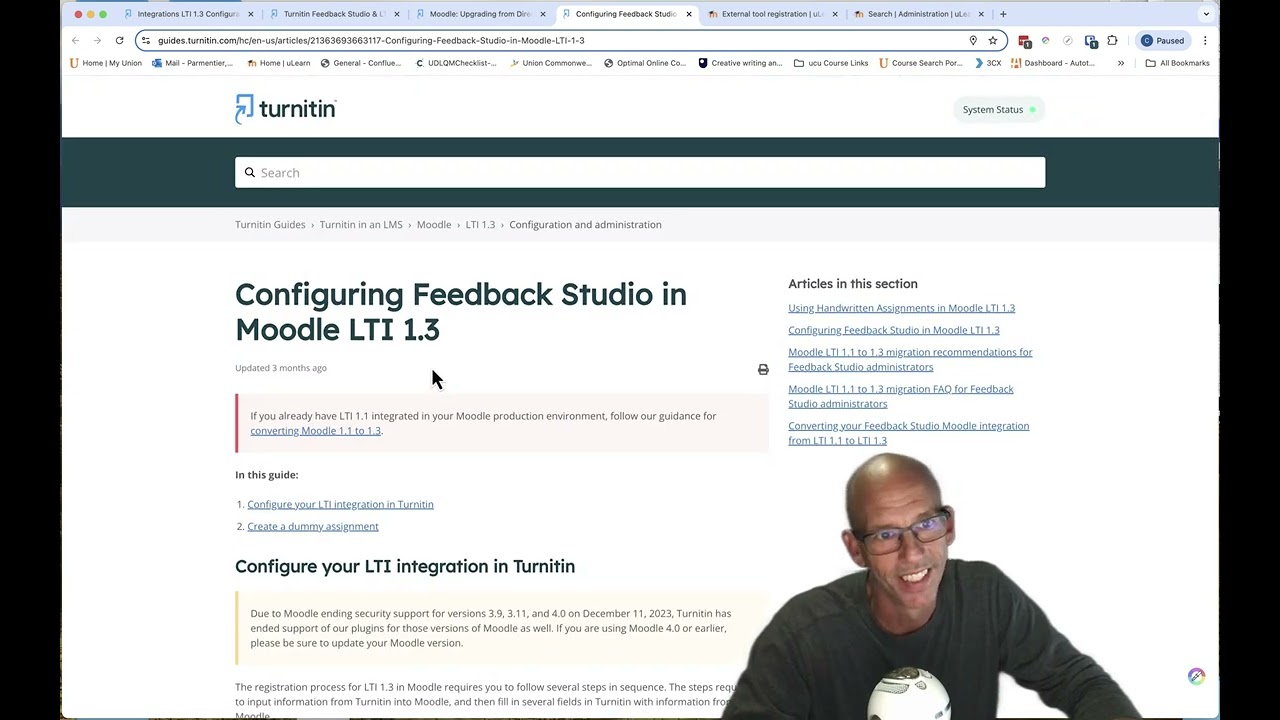
Task: Close the External tool registration tab
Action: (835, 14)
